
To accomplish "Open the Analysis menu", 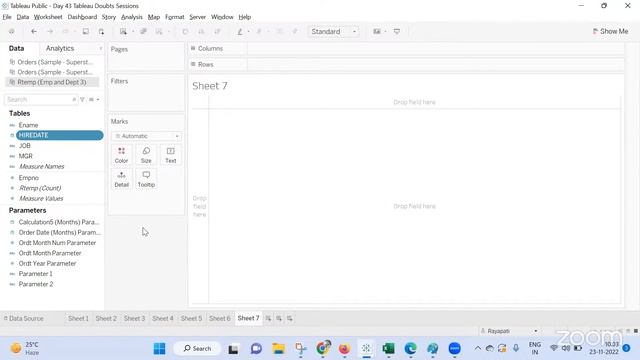I will tap(131, 17).
